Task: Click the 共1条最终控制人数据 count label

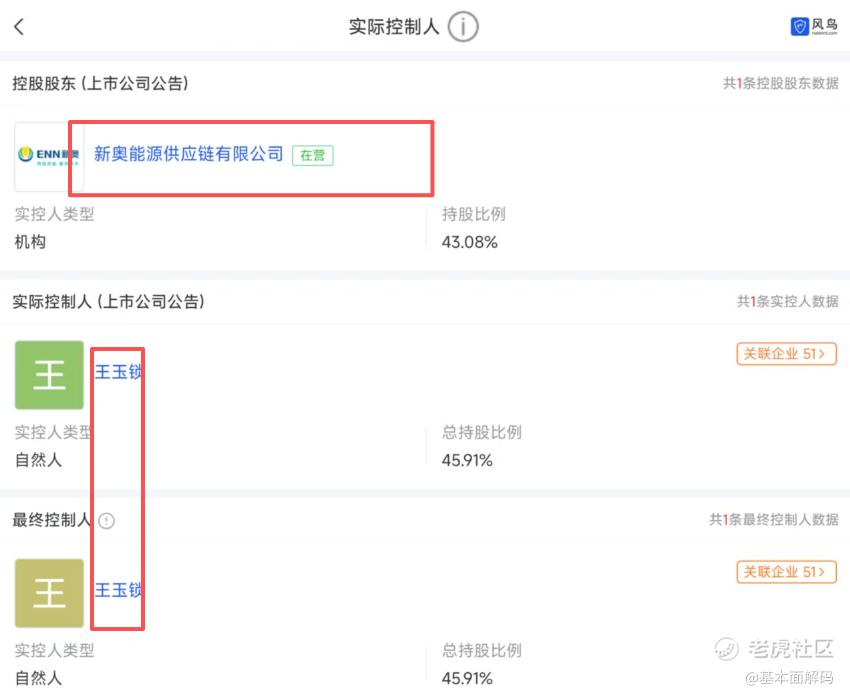Action: (x=773, y=520)
